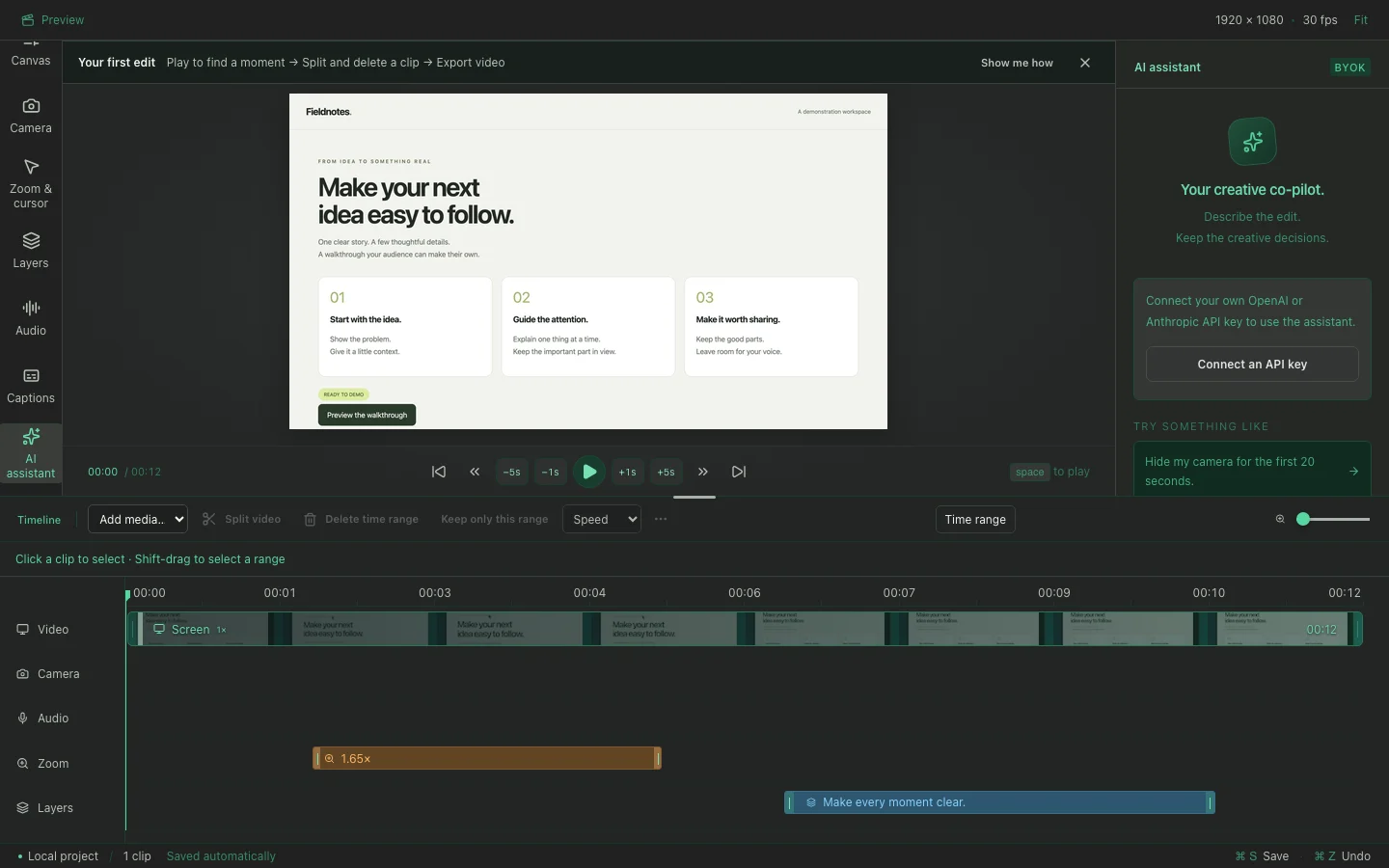Image resolution: width=1389 pixels, height=868 pixels.
Task: Step forward 1 second
Action: [x=627, y=472]
